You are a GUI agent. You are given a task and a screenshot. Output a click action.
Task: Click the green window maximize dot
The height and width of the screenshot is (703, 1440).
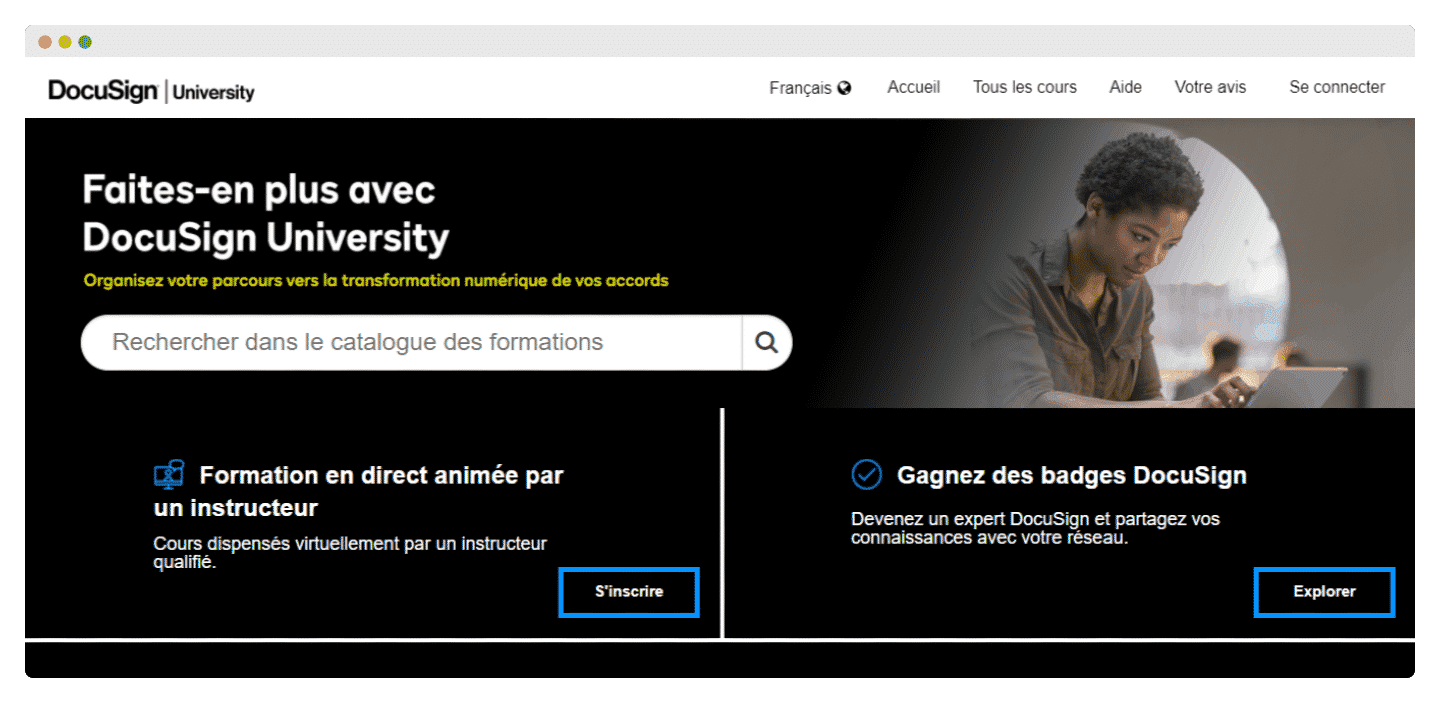[85, 42]
